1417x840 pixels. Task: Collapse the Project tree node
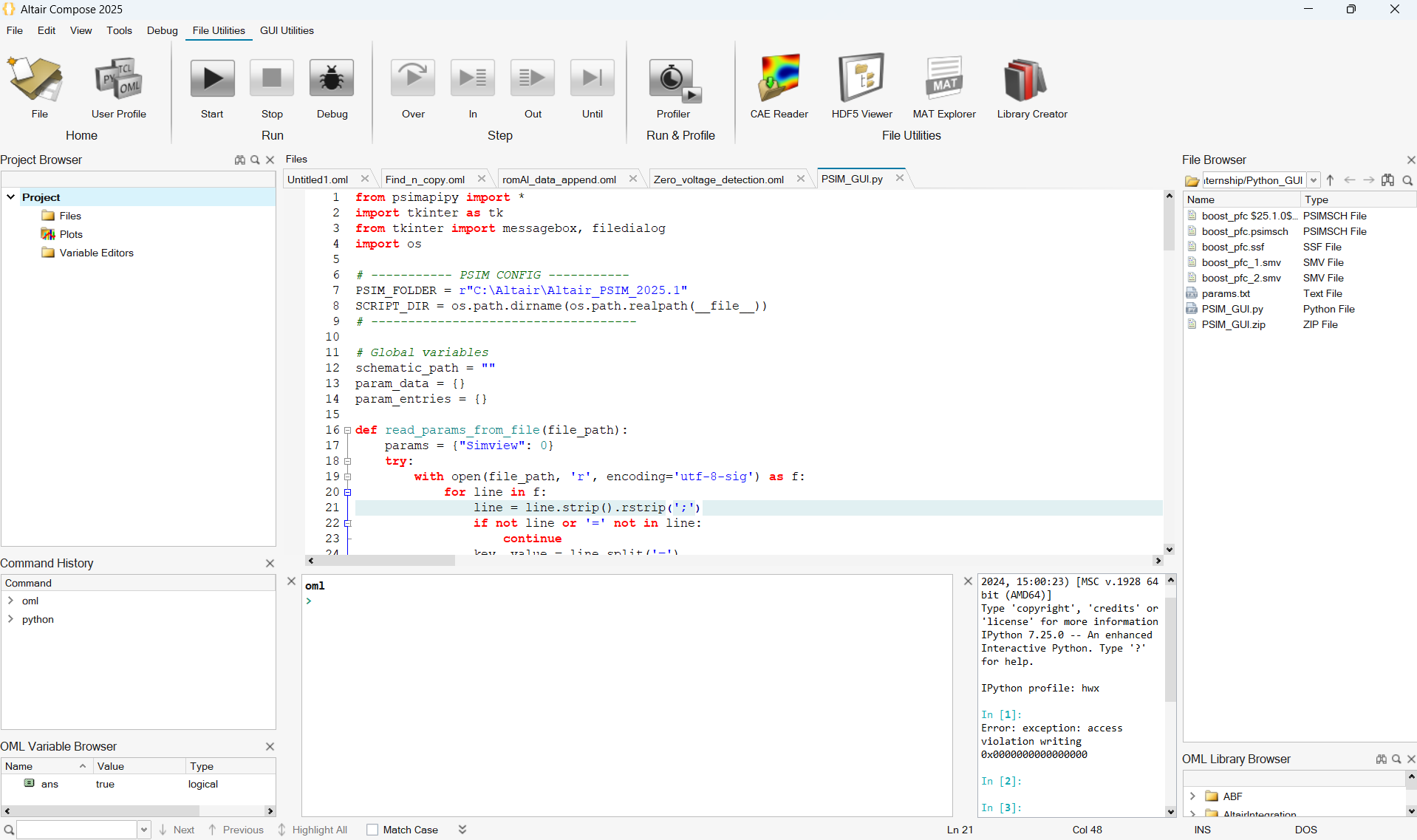pyautogui.click(x=11, y=197)
